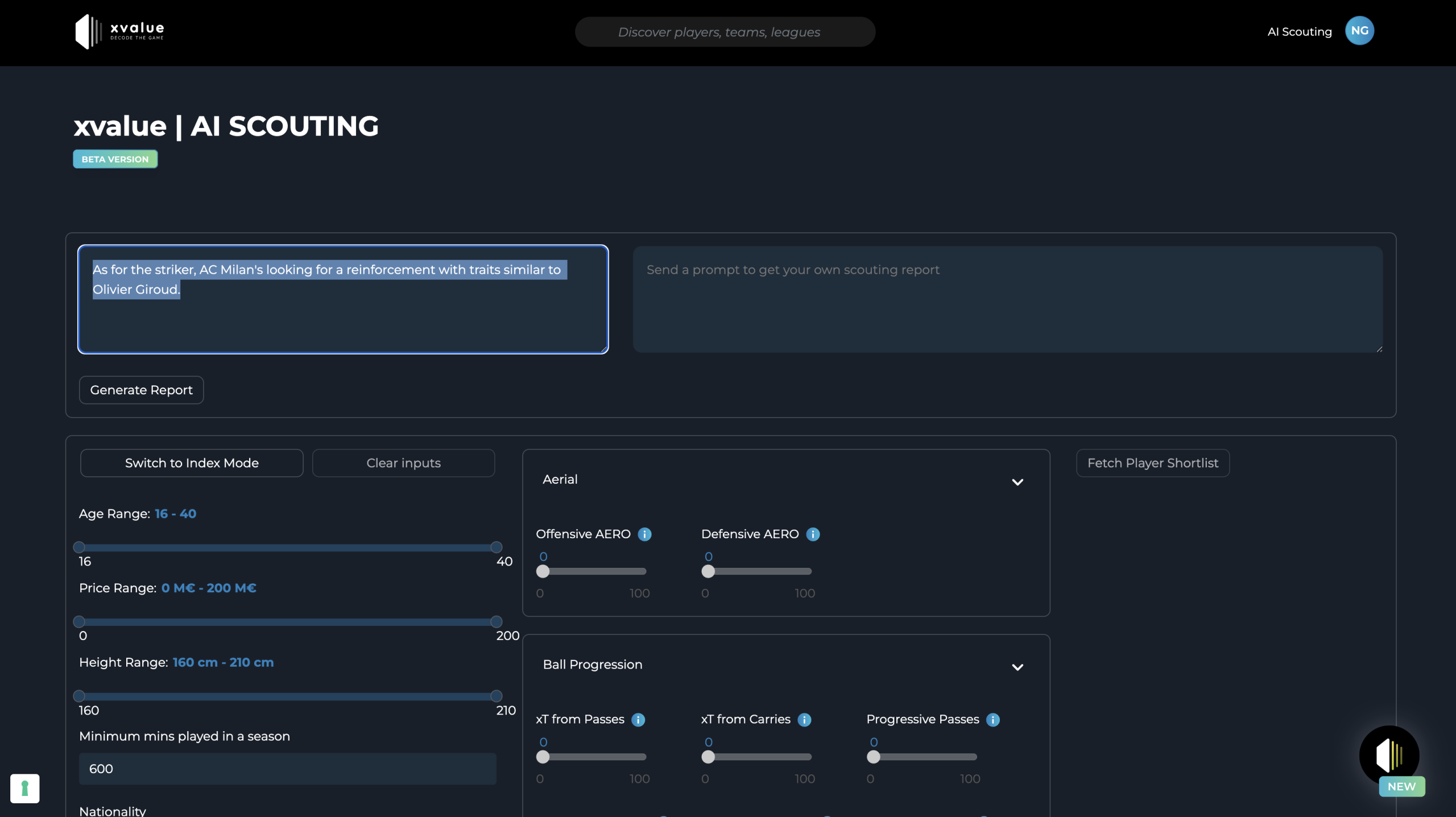Collapse the Aerial section chevron
The height and width of the screenshot is (817, 1456).
[1017, 482]
